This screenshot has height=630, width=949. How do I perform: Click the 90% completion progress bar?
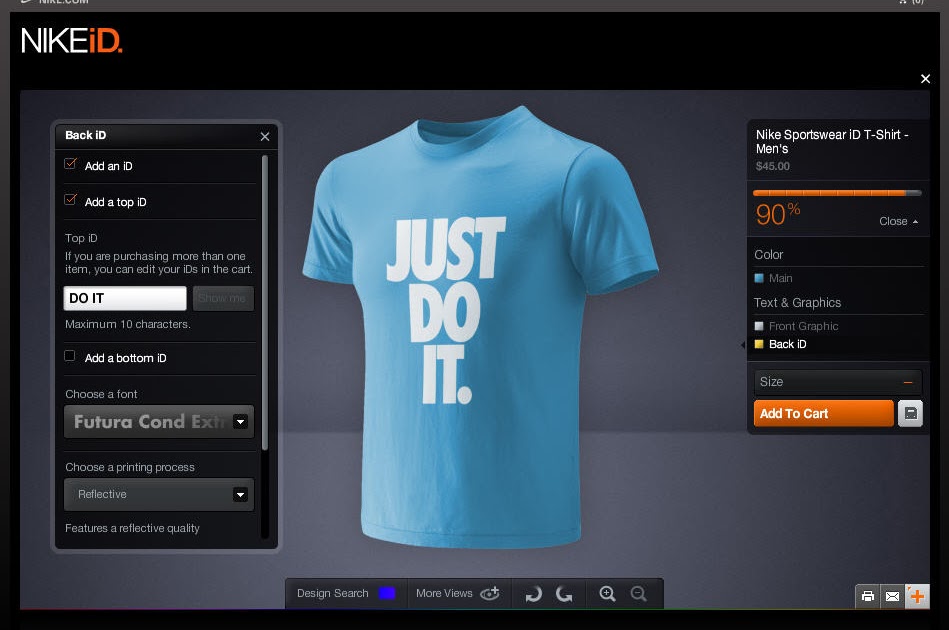pos(837,193)
